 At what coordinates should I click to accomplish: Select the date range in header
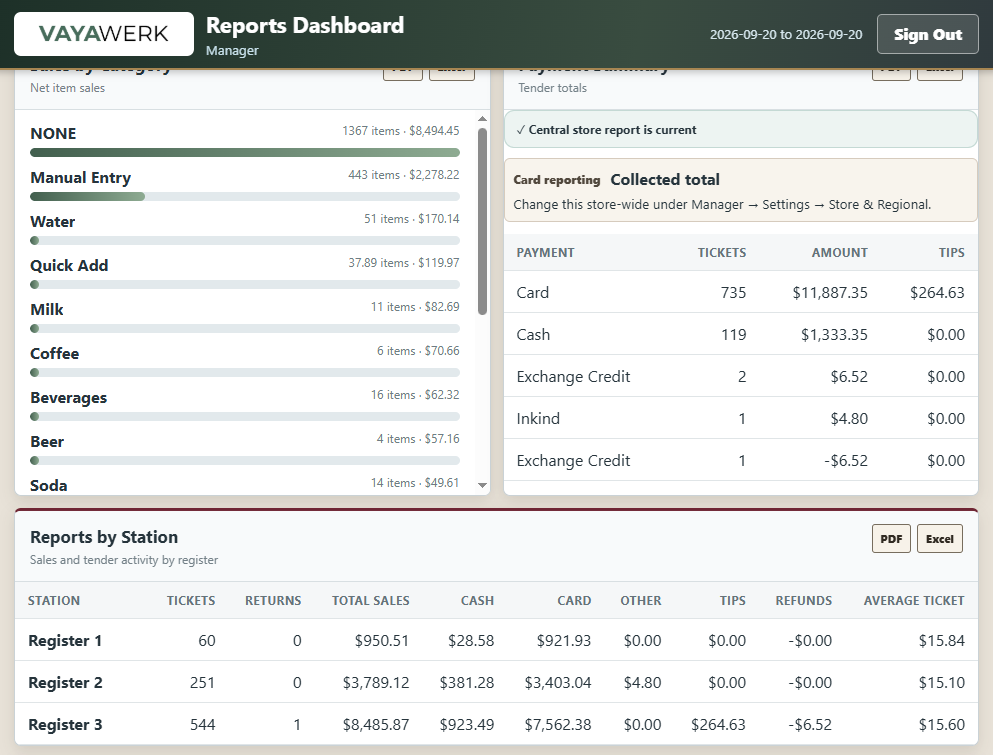point(785,34)
